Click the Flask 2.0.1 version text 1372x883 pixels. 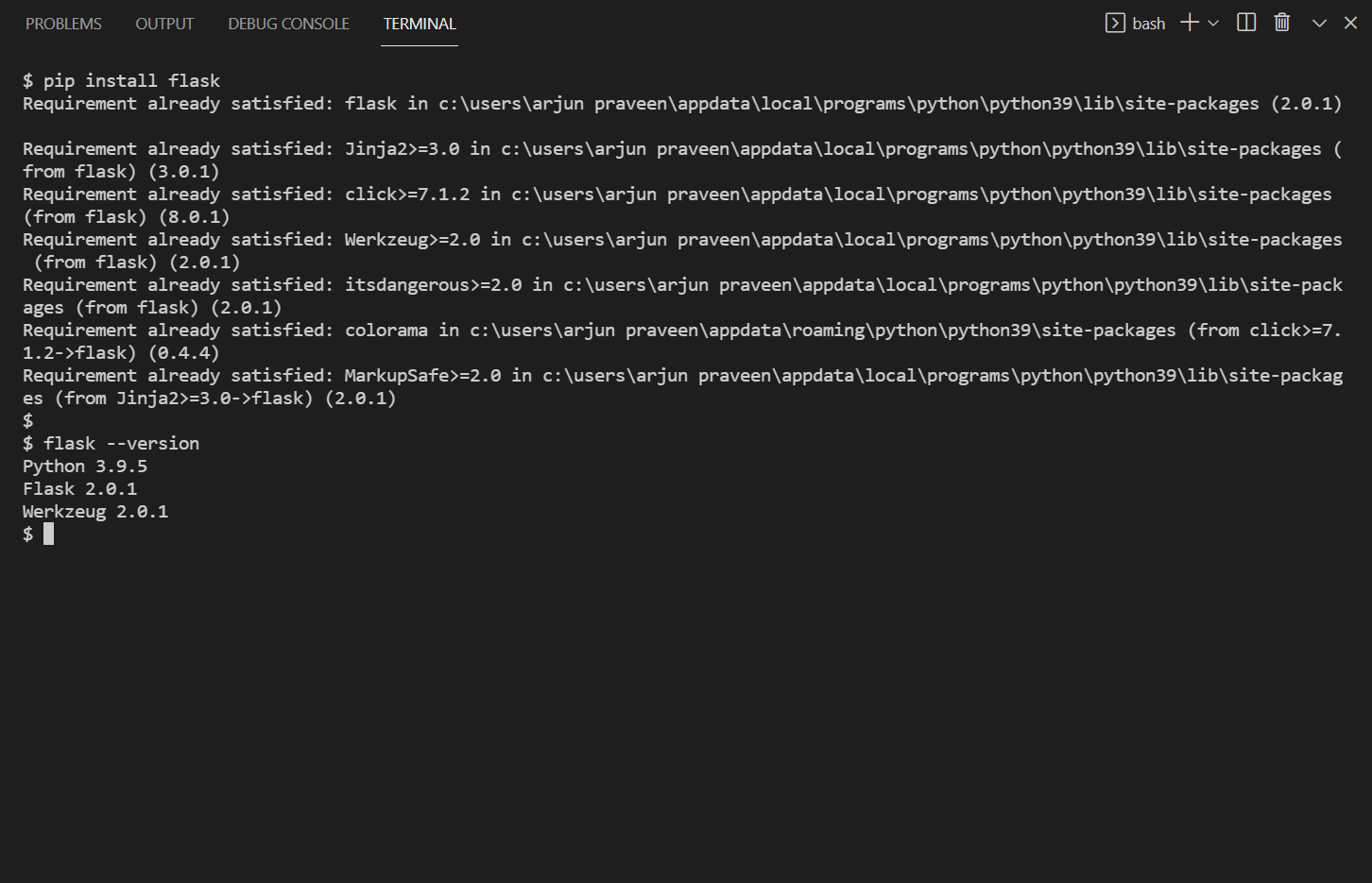(x=79, y=488)
